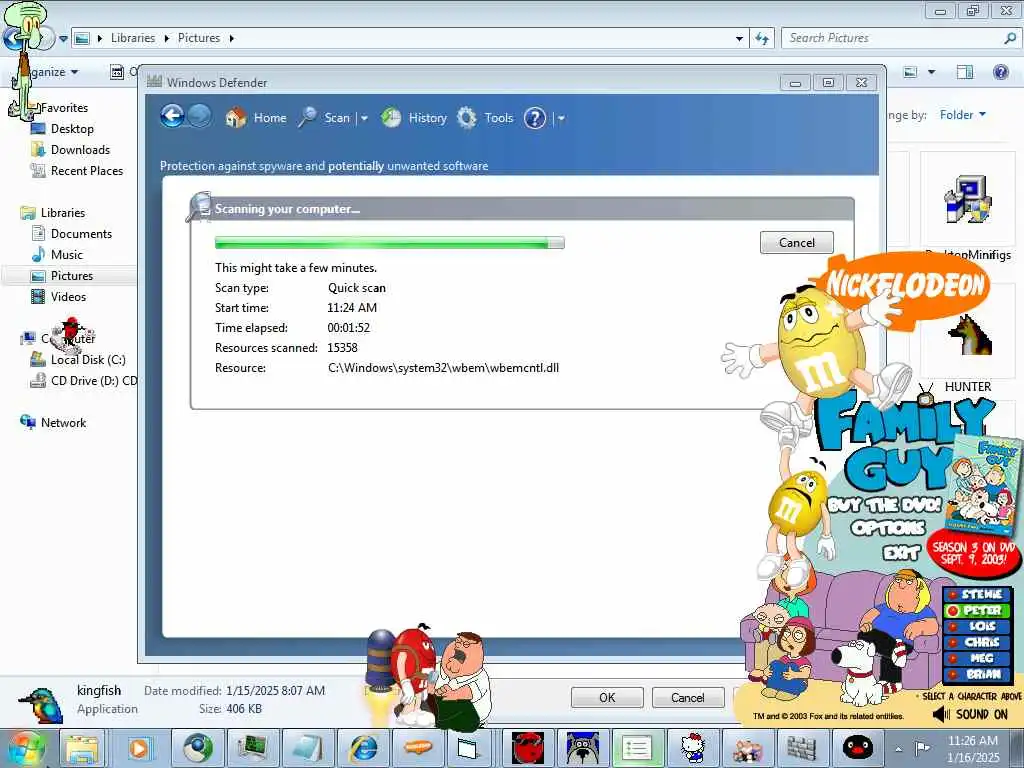Refresh the Pictures folder view
1024x768 pixels.
pos(761,39)
